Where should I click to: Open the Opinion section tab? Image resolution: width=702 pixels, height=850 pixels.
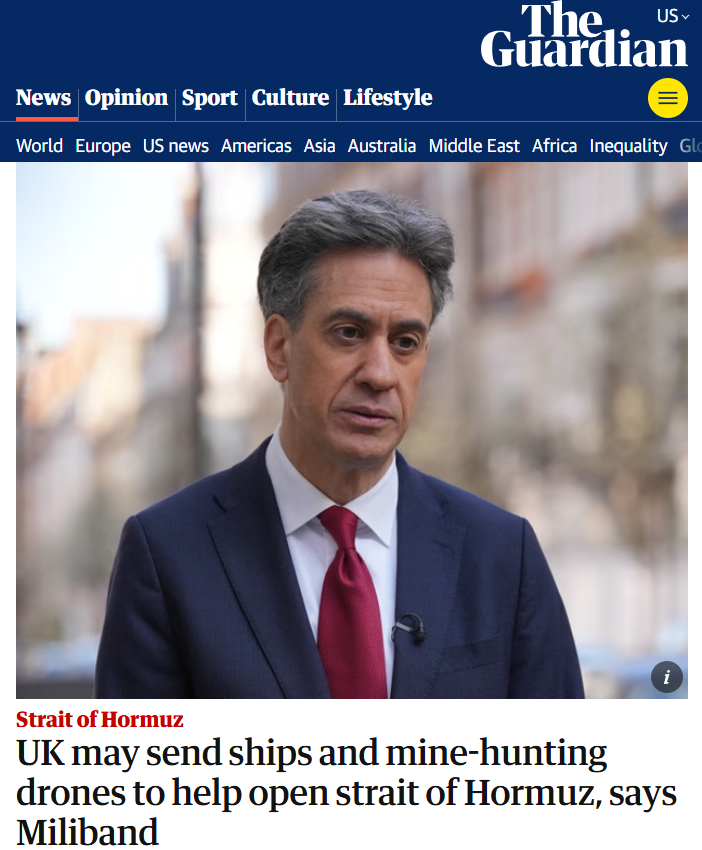coord(126,98)
